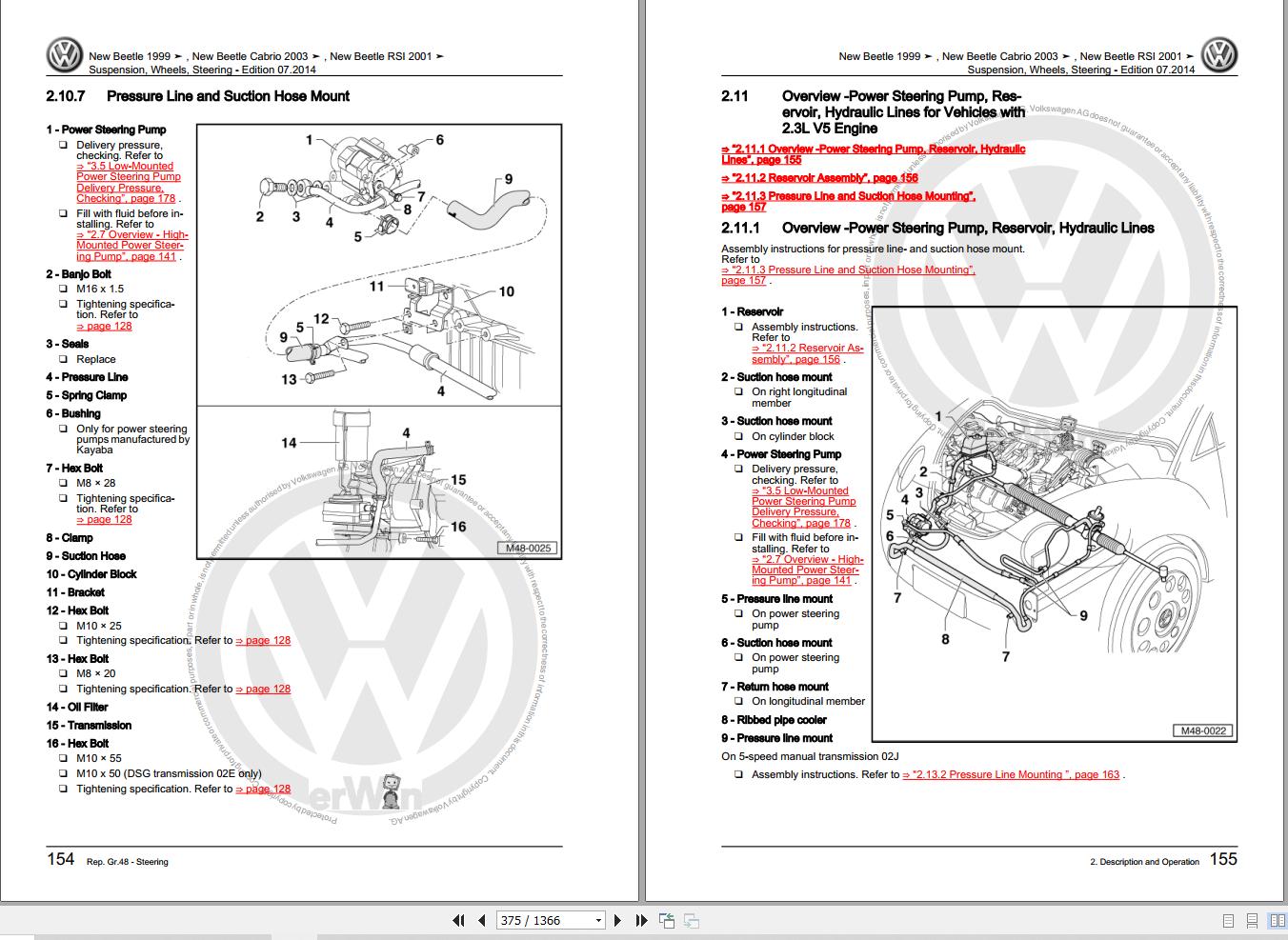Click 'M10 x 50 (DSG transmission 02E only)' text
The image size is (1288, 940).
coord(169,773)
